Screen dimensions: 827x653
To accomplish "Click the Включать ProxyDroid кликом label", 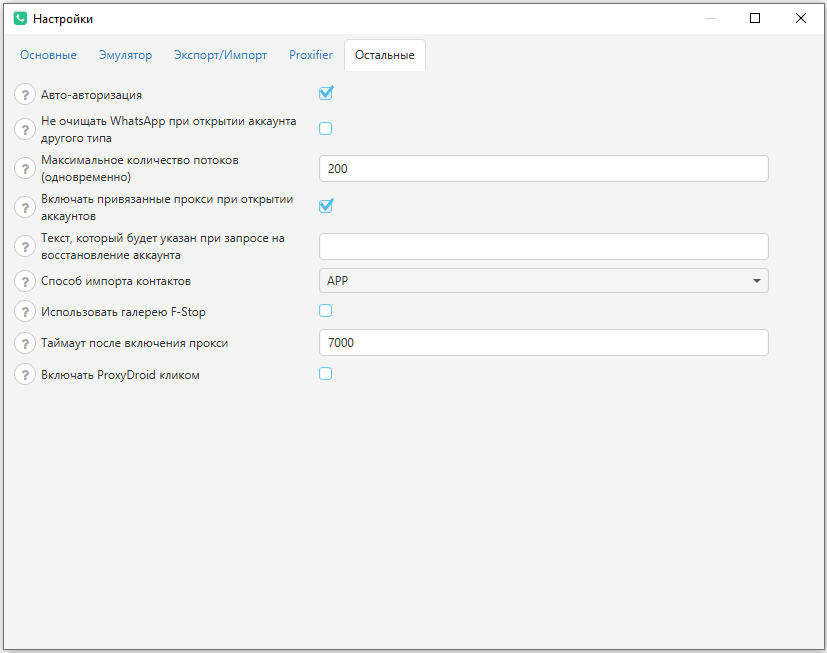I will (x=120, y=375).
